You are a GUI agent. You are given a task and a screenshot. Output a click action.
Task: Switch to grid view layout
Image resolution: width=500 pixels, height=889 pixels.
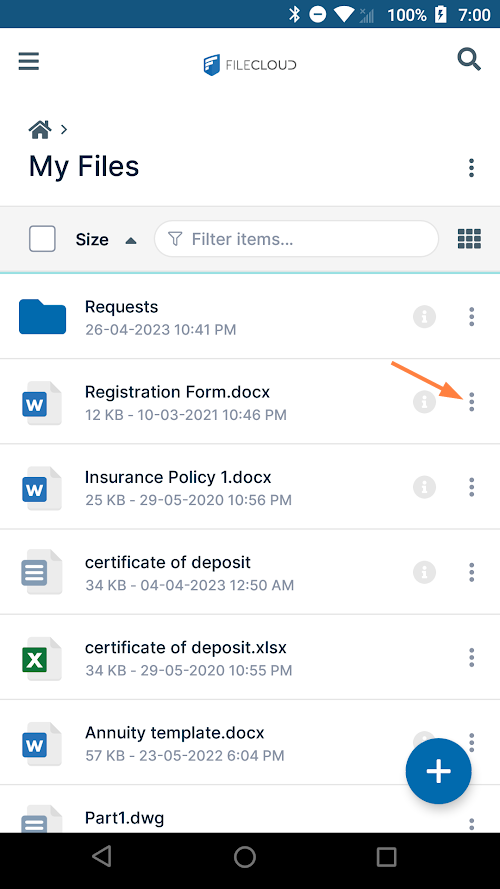469,239
